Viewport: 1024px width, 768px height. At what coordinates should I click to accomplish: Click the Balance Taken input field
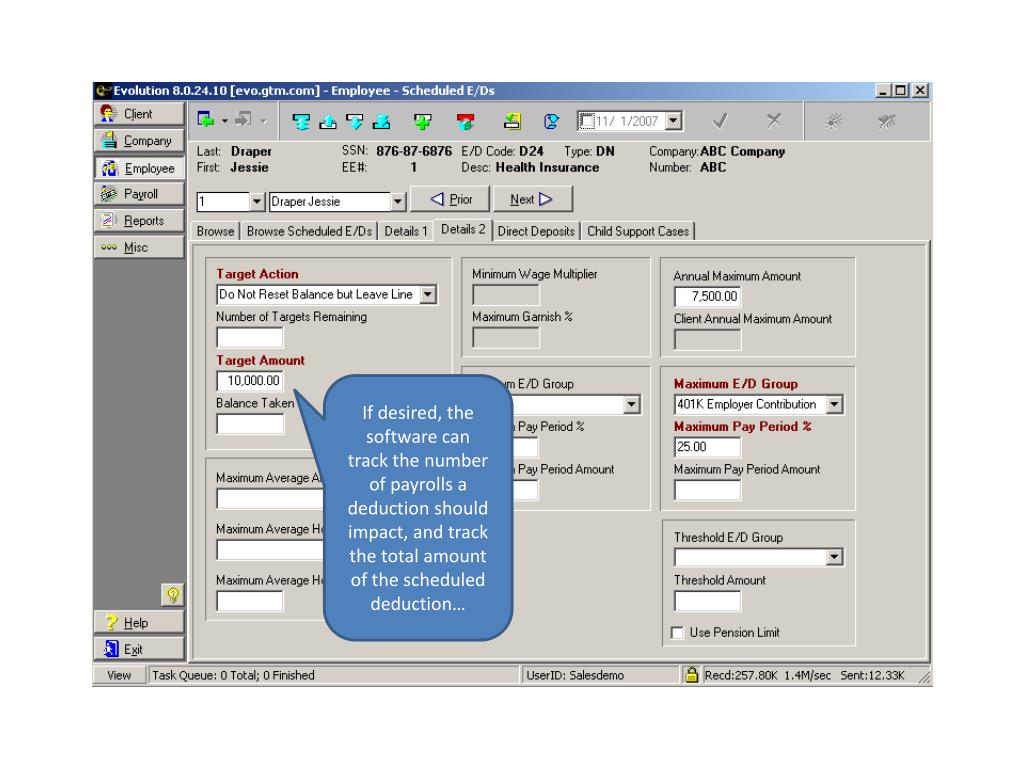(249, 424)
